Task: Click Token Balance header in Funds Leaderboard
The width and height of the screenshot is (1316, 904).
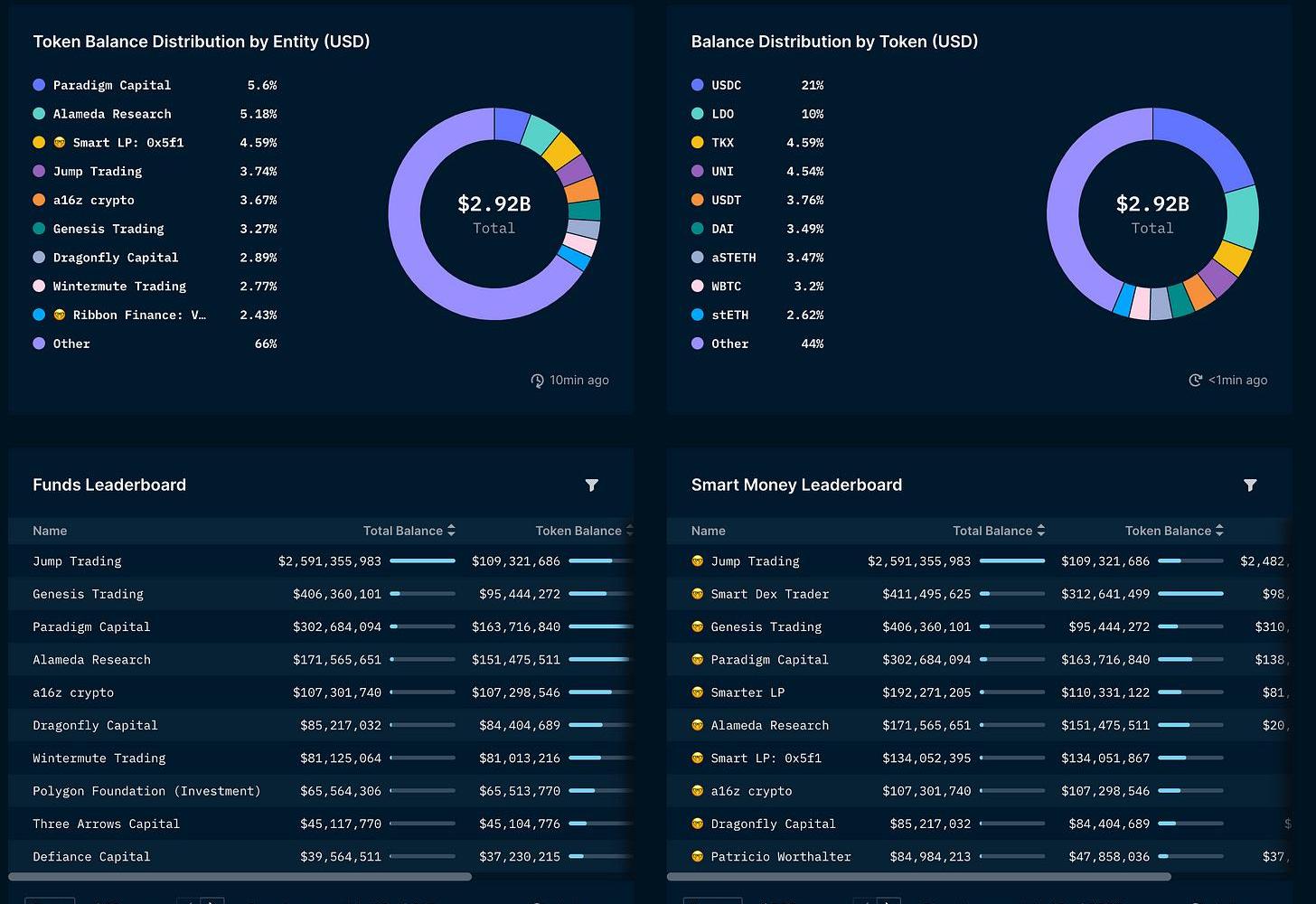Action: coord(578,531)
